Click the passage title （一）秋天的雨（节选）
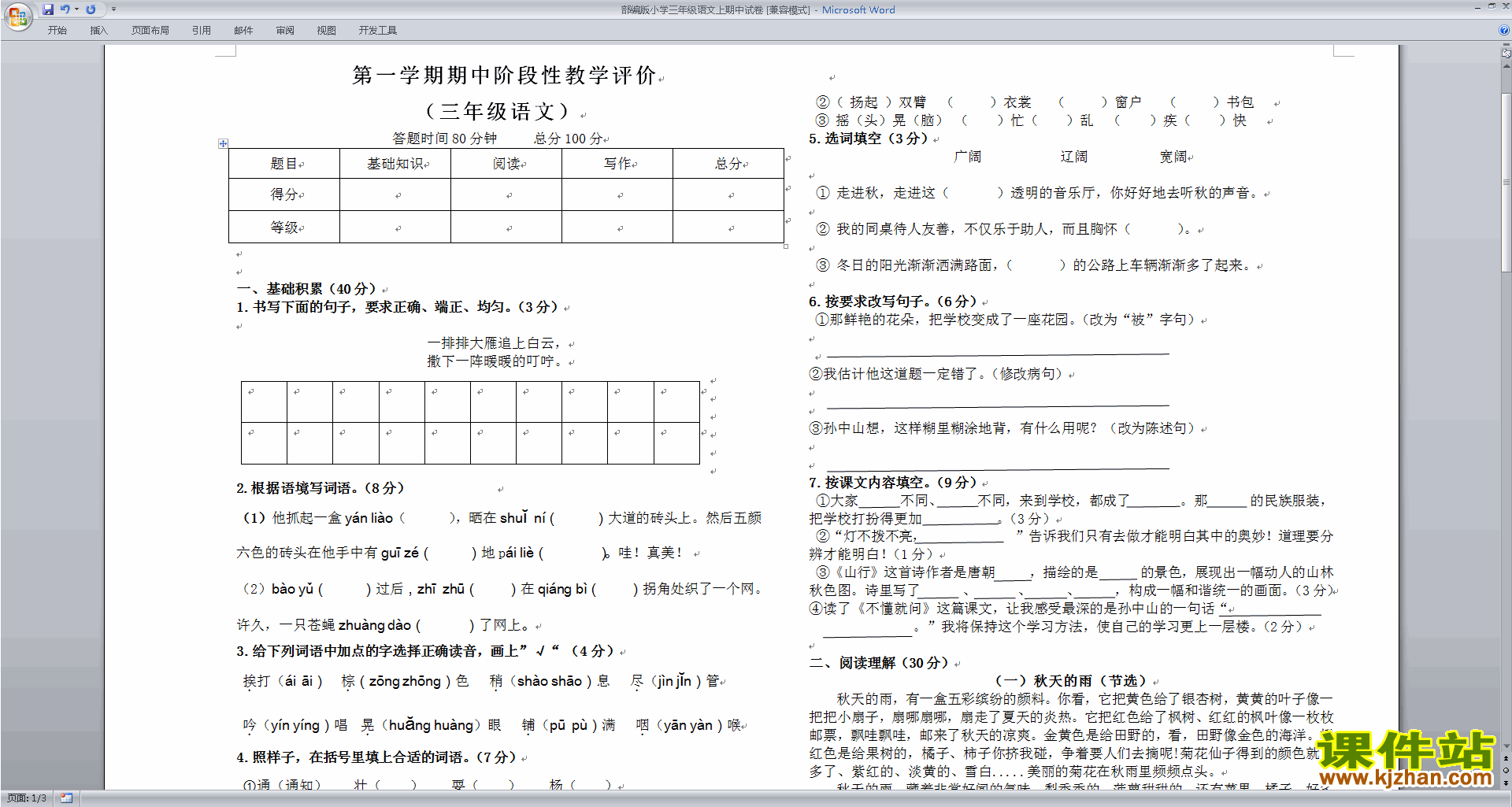 [1071, 681]
